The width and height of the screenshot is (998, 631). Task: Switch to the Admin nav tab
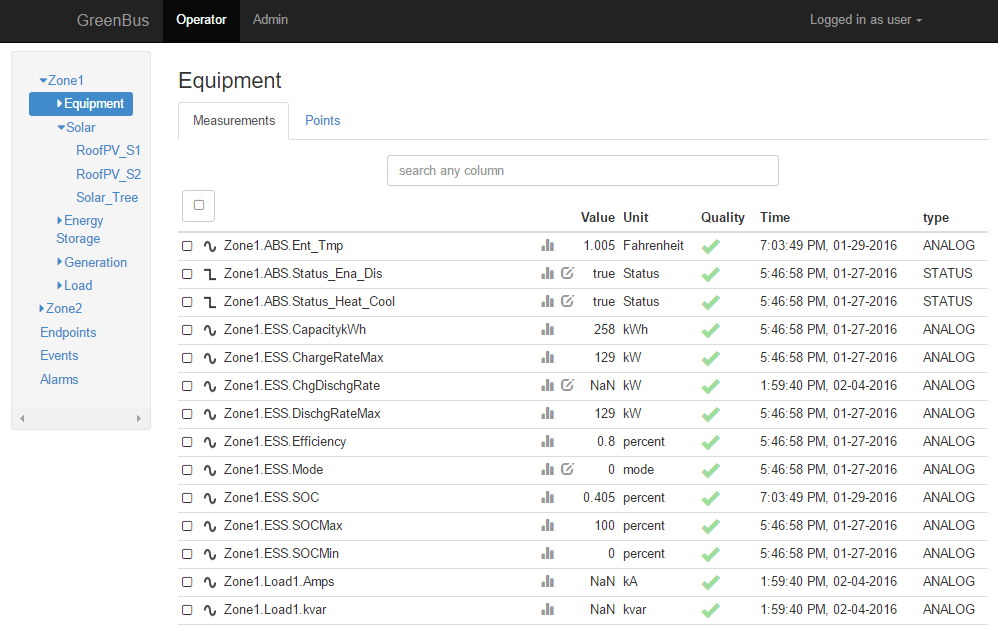click(271, 20)
